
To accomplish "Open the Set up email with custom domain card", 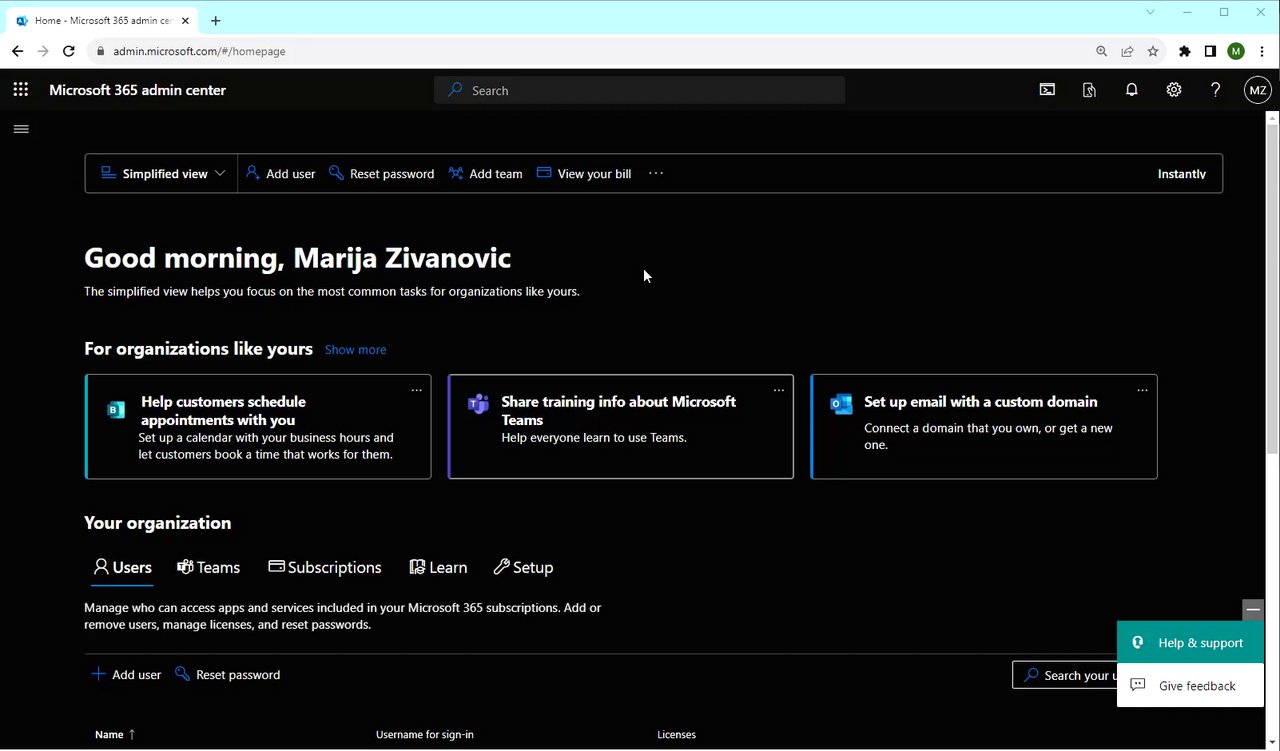I will tap(984, 427).
